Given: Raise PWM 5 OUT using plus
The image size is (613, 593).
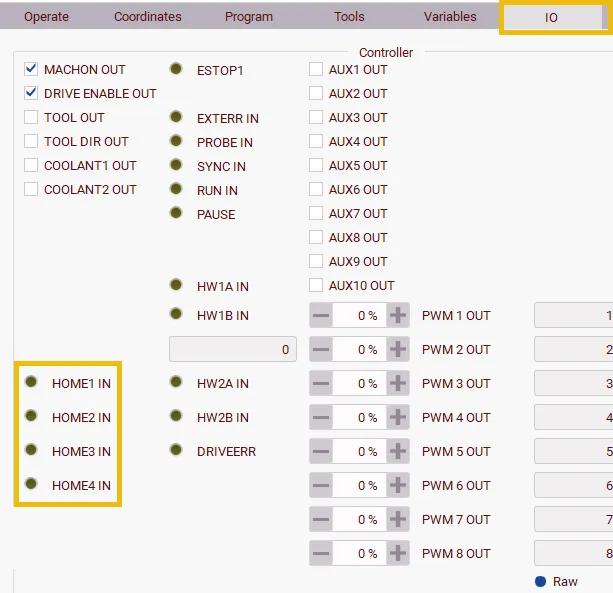Looking at the screenshot, I should tap(398, 451).
